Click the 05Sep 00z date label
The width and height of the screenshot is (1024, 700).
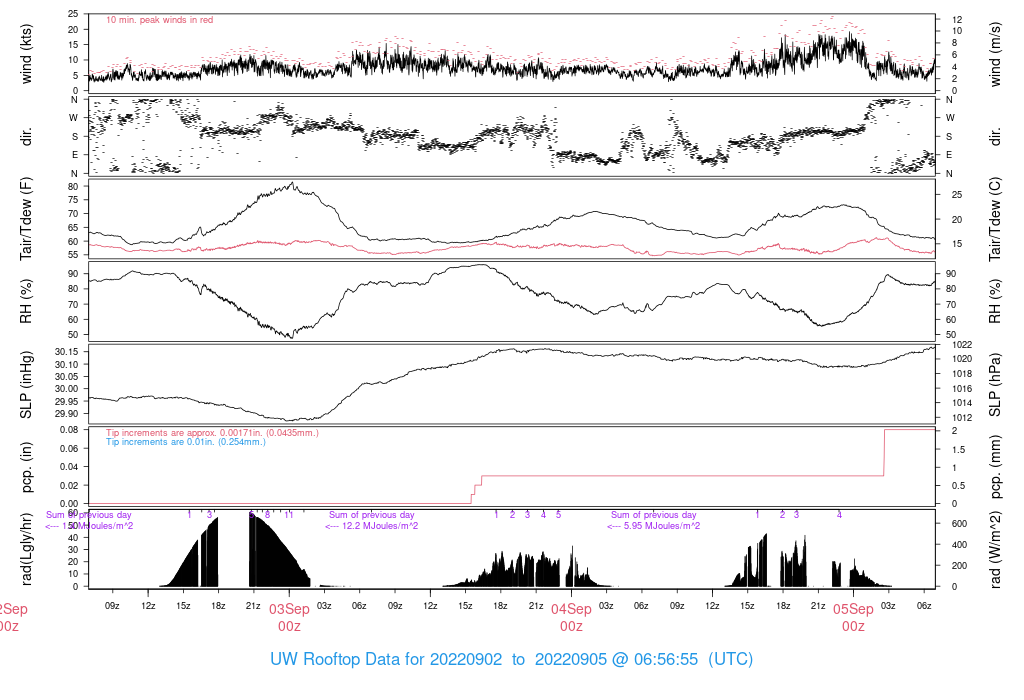[x=854, y=617]
